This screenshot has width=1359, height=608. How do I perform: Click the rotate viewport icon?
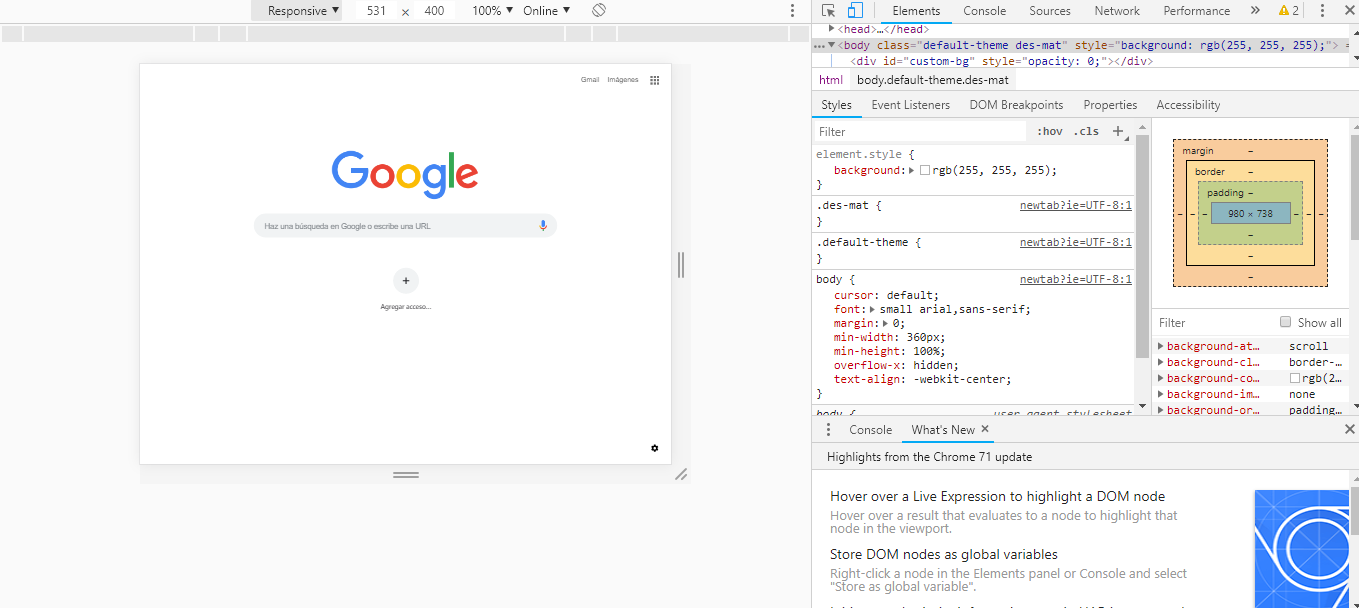coord(598,10)
